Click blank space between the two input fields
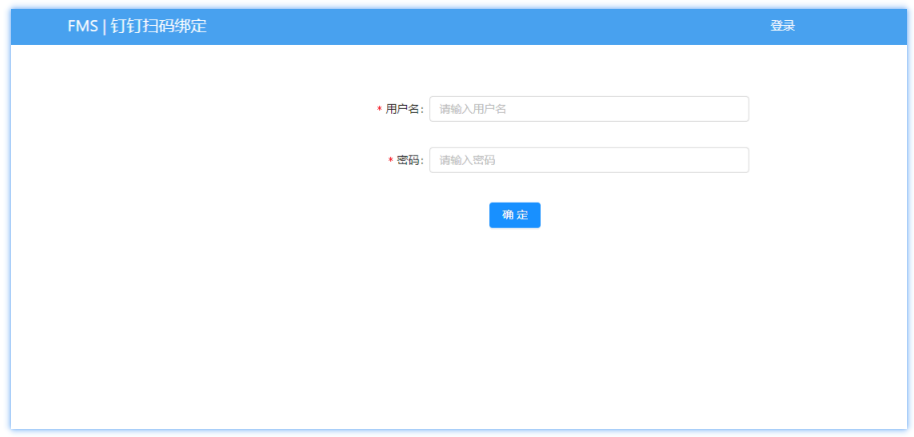914x437 pixels. [x=588, y=135]
